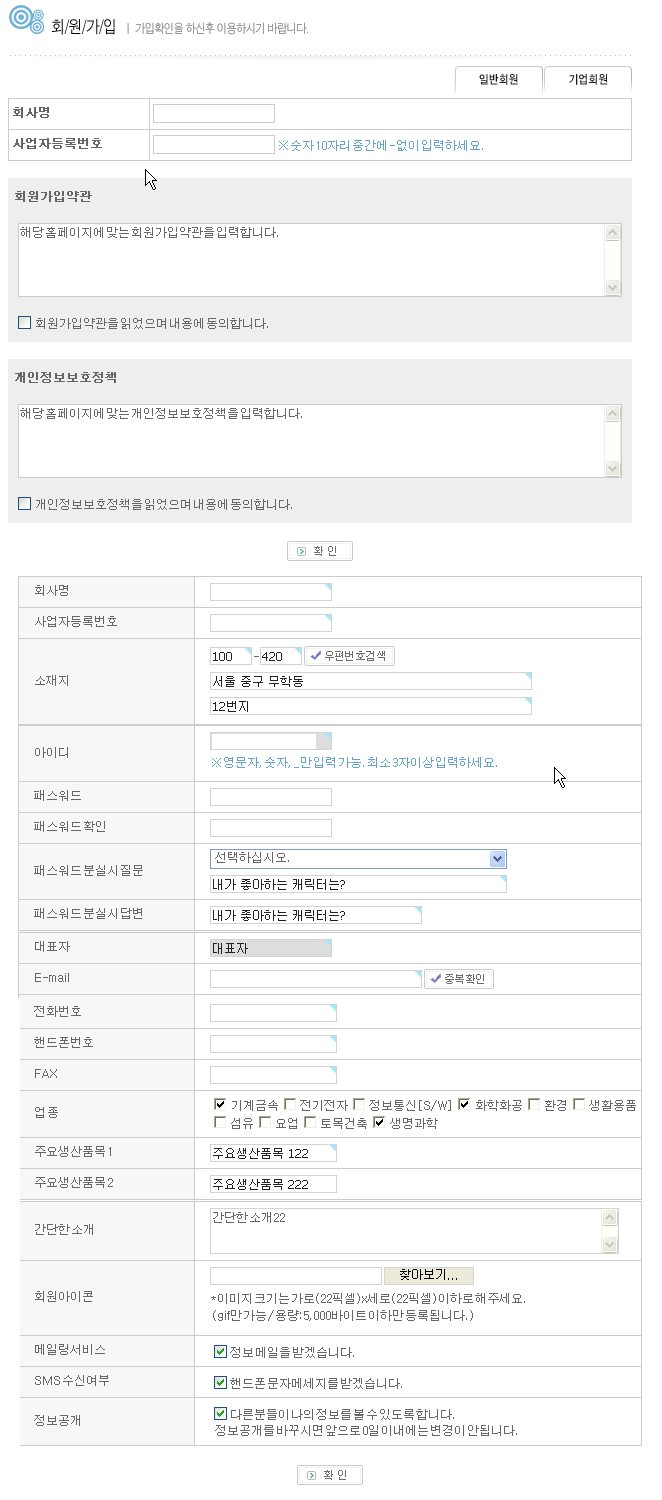The width and height of the screenshot is (662, 1500).
Task: Focus the FAX number input field
Action: point(273,1075)
